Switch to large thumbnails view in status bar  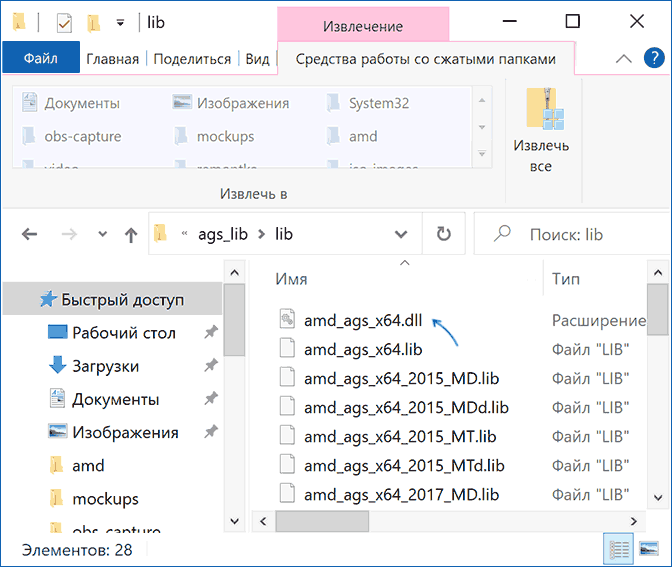point(649,549)
